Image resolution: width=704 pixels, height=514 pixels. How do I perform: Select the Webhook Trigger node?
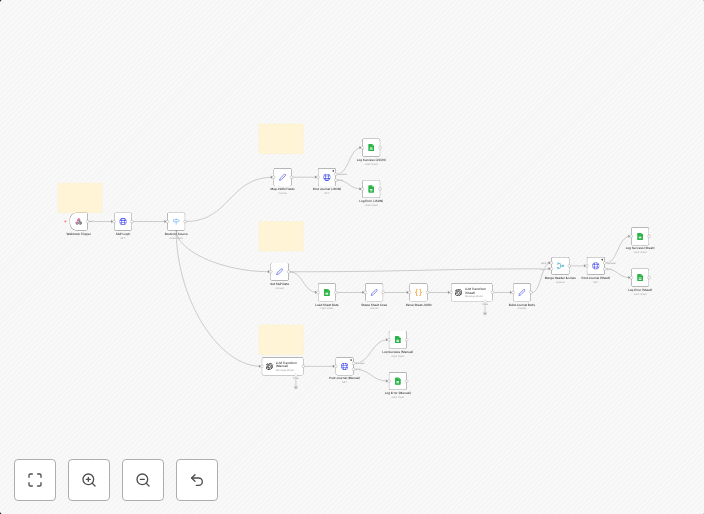[79, 222]
